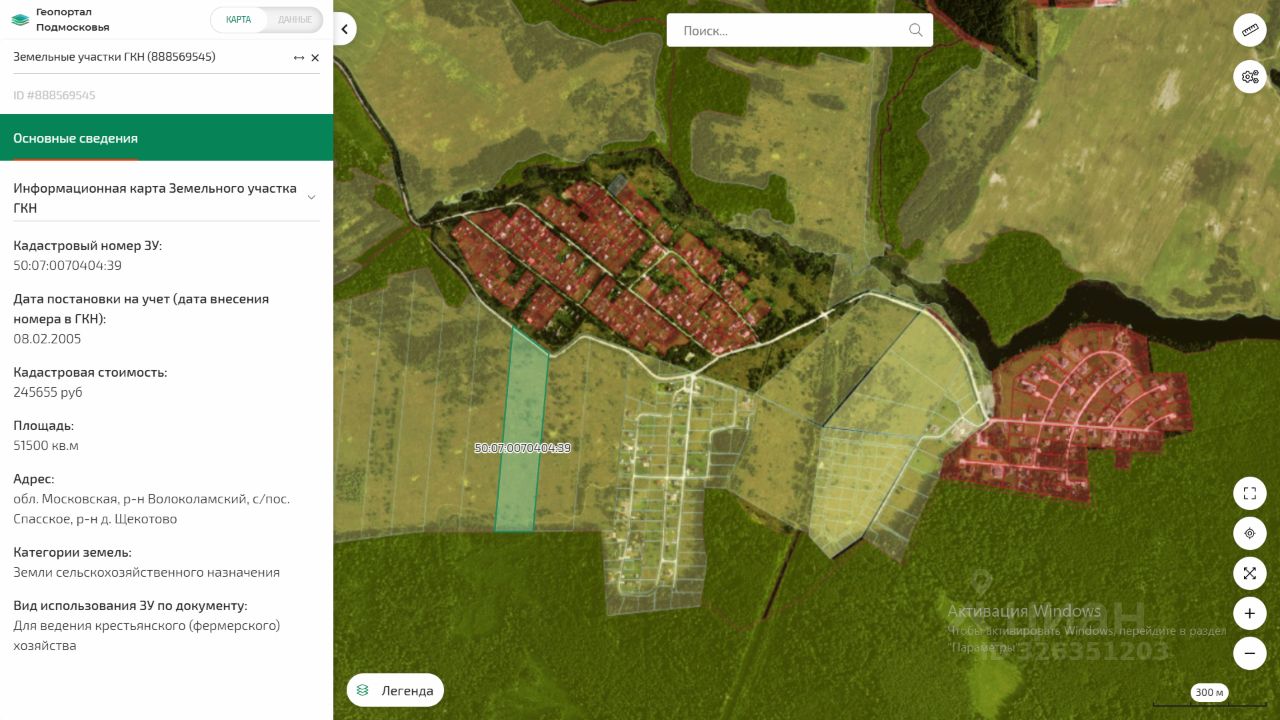Viewport: 1280px width, 720px height.
Task: Zoom in with the plus button
Action: [1249, 613]
